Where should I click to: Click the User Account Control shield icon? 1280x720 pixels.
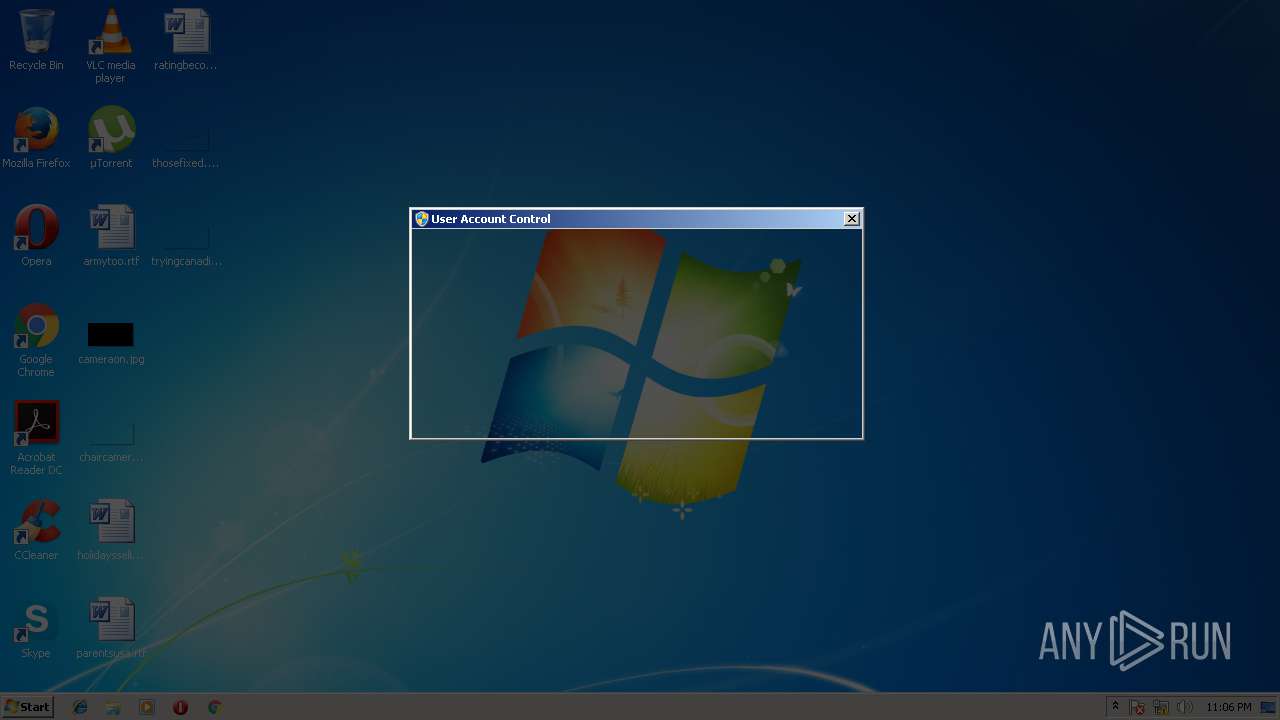(422, 219)
